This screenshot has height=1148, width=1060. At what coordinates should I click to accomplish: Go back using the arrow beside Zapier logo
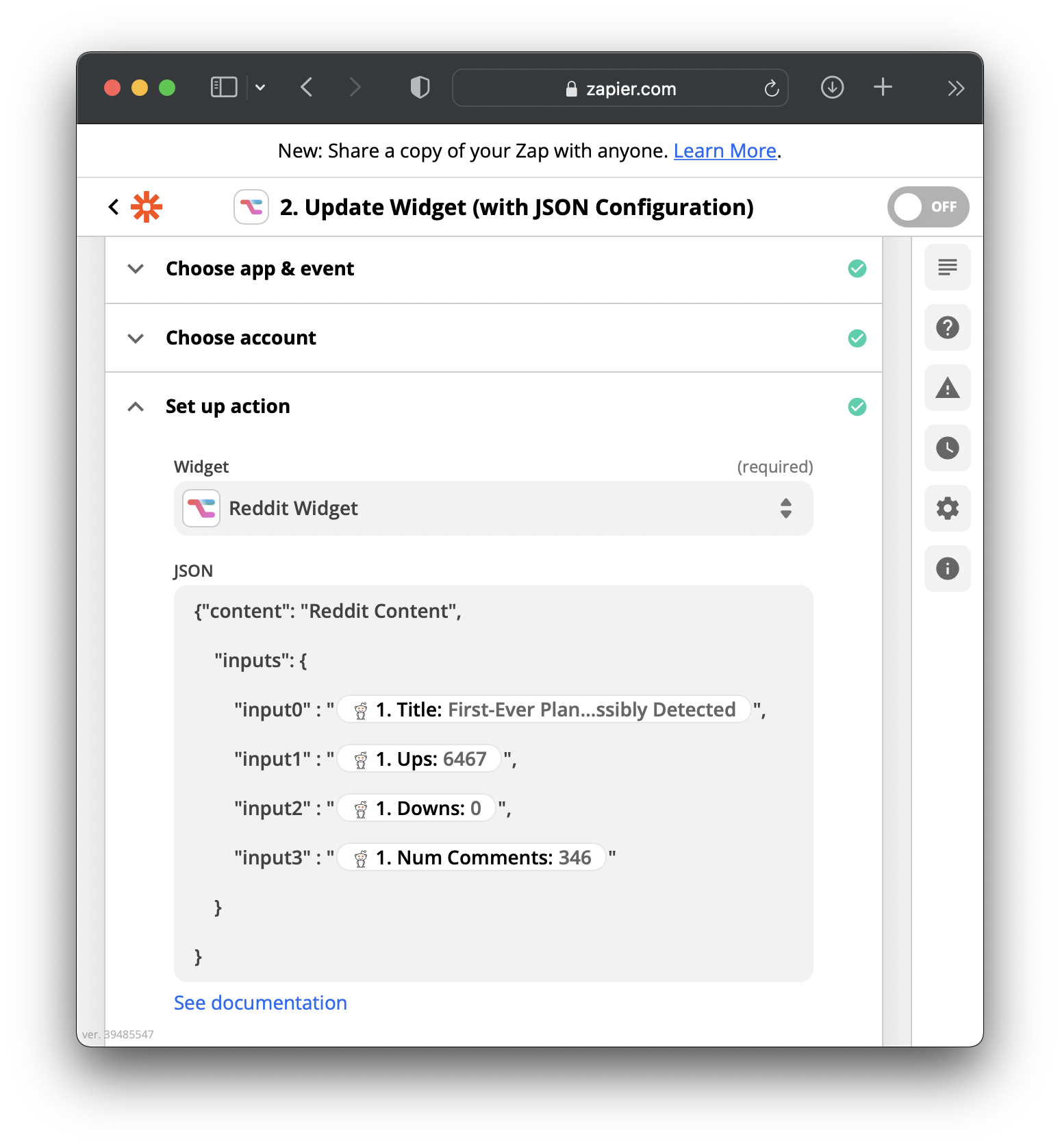(x=114, y=207)
